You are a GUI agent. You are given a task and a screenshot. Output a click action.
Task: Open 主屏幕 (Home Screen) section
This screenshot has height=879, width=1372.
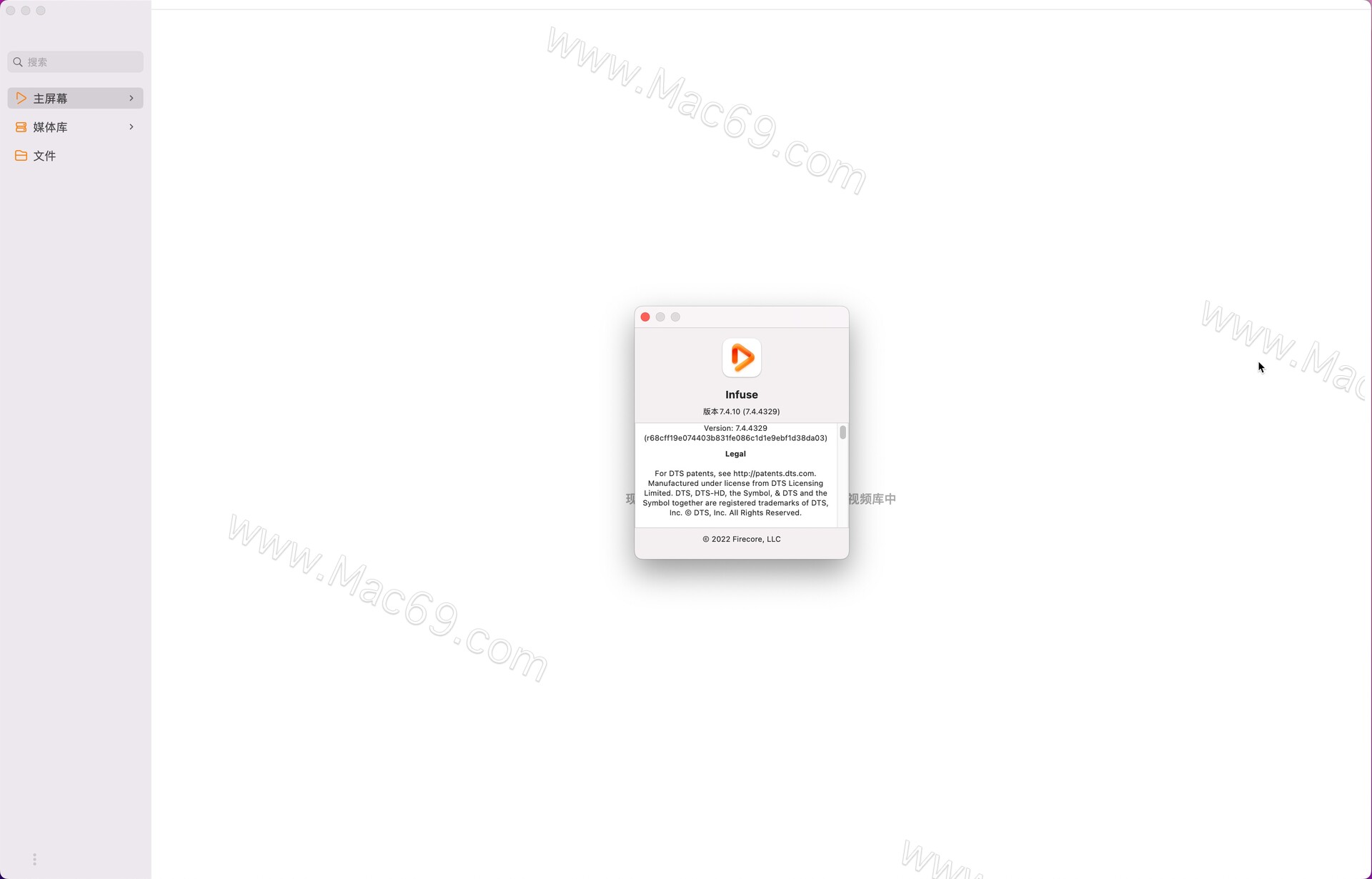click(x=74, y=97)
